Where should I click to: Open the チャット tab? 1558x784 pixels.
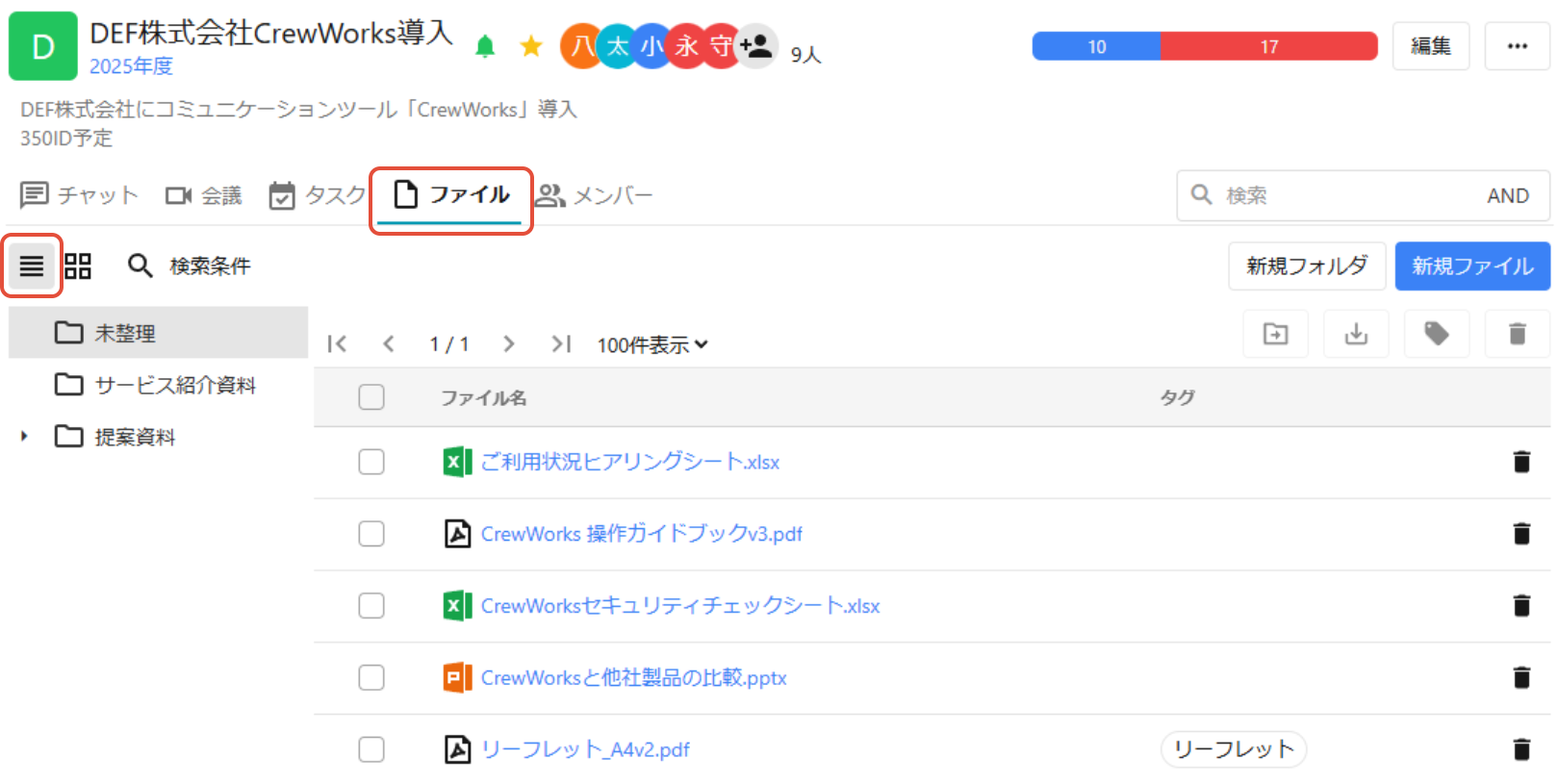79,195
